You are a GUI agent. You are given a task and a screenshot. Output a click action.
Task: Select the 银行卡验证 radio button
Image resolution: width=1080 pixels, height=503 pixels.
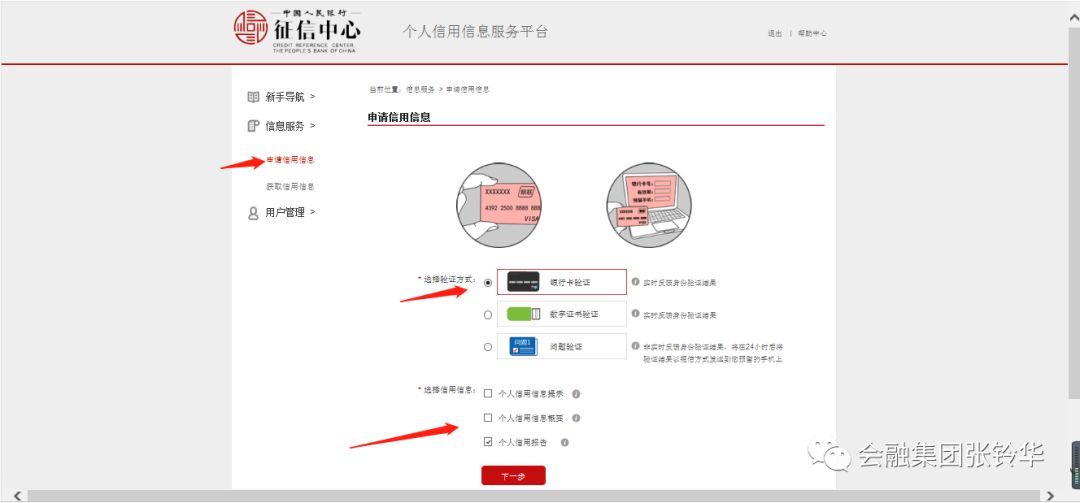488,283
